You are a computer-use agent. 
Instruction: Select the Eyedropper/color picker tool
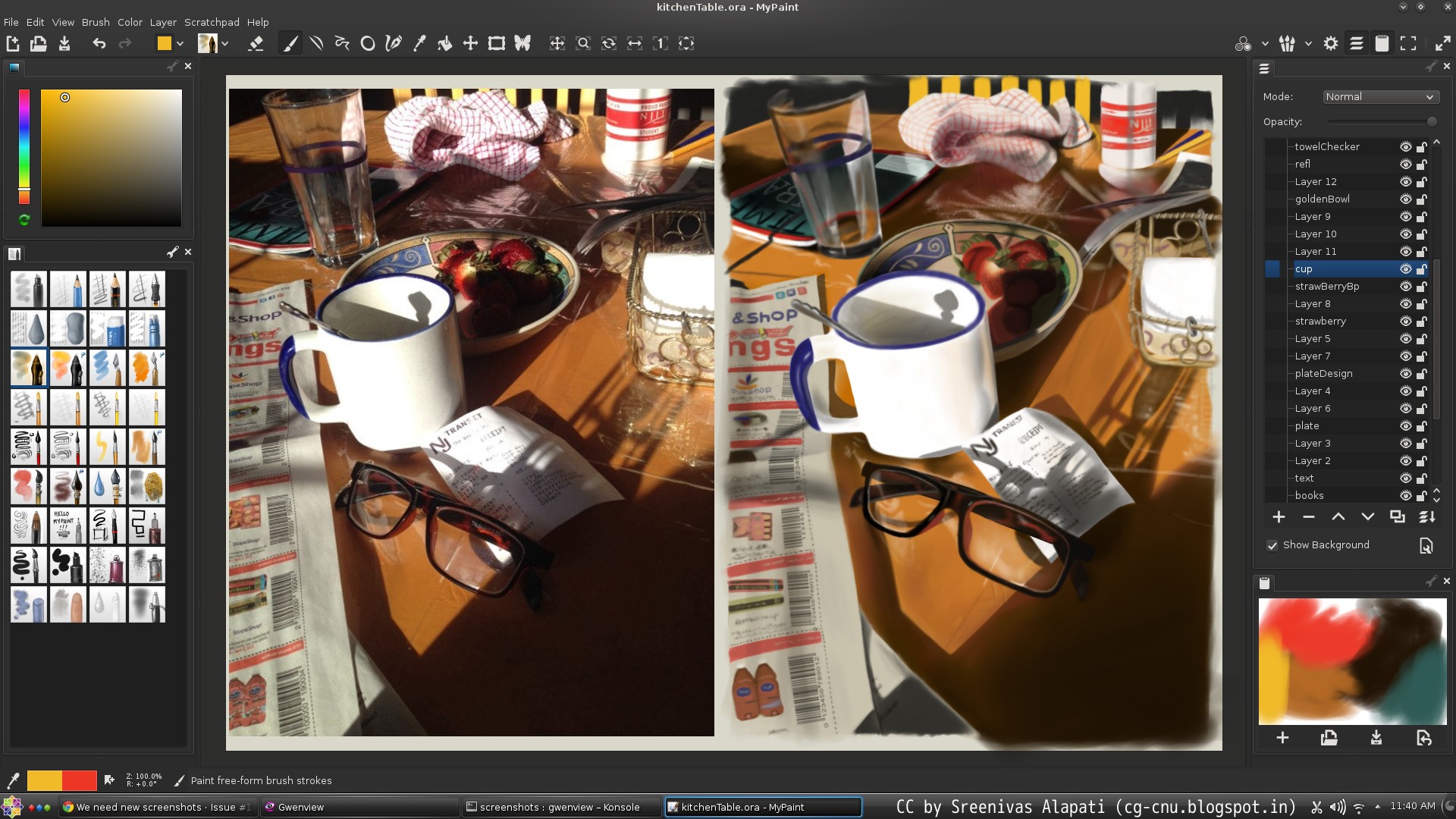(420, 43)
